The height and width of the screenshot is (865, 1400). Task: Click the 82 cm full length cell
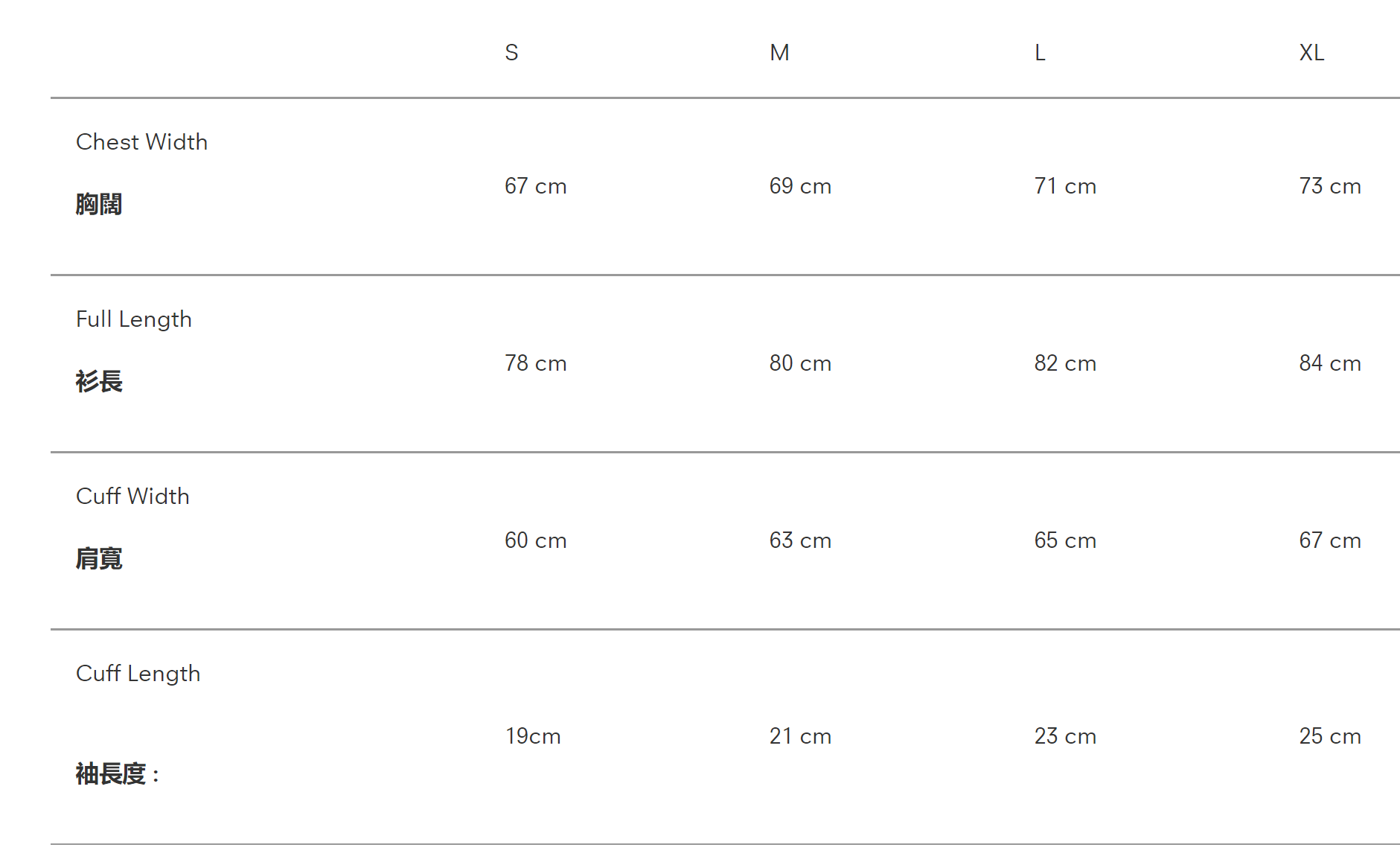coord(1065,363)
